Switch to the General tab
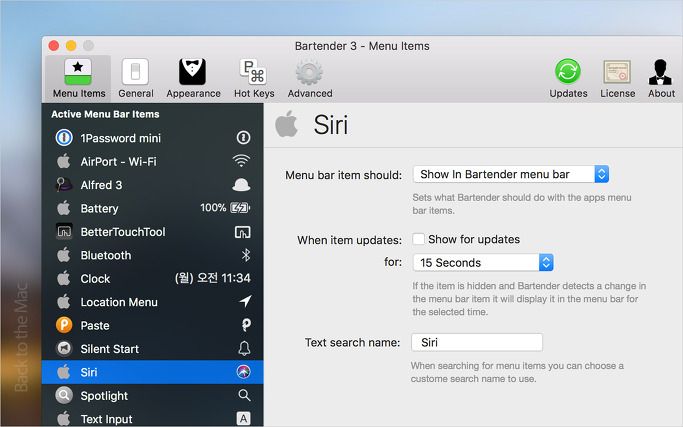The image size is (683, 427). (135, 79)
